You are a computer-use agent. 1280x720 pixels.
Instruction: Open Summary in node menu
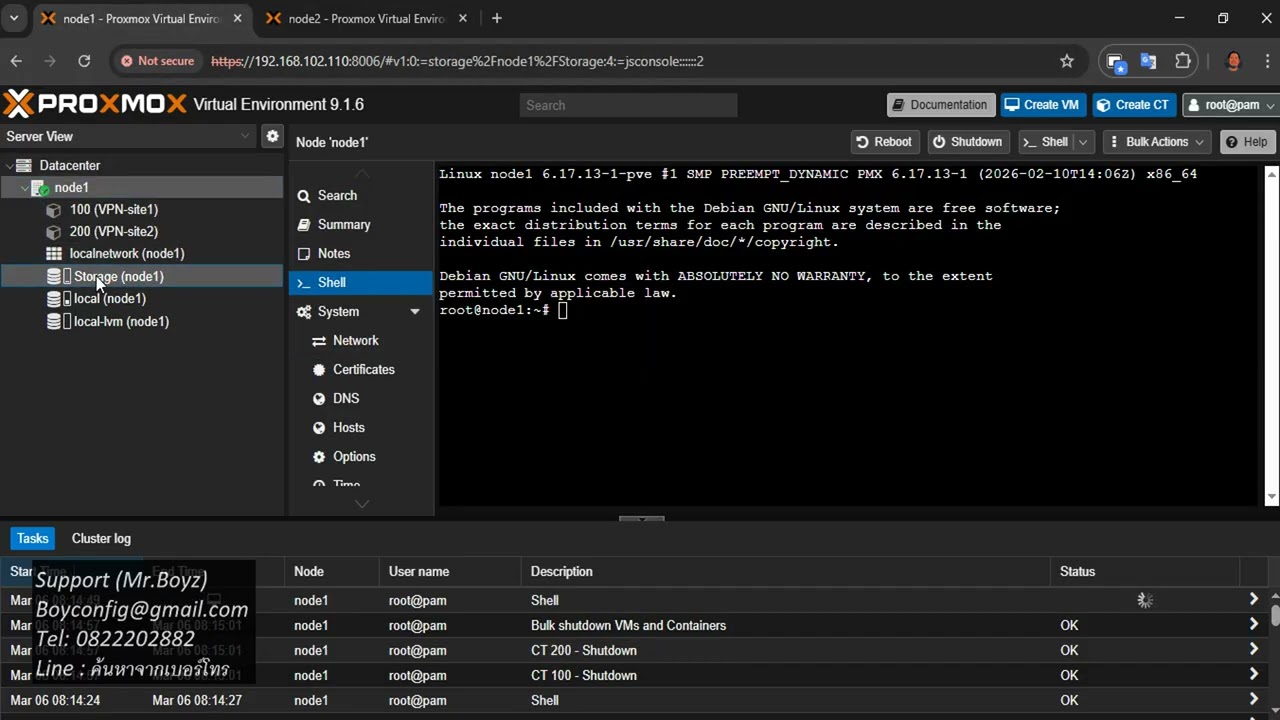(344, 225)
